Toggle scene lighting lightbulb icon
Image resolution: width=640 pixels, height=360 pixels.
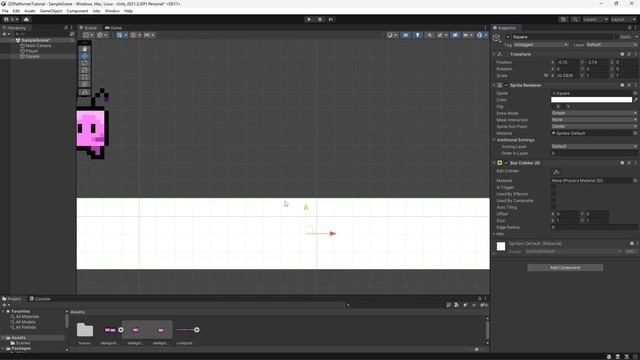pyautogui.click(x=418, y=35)
